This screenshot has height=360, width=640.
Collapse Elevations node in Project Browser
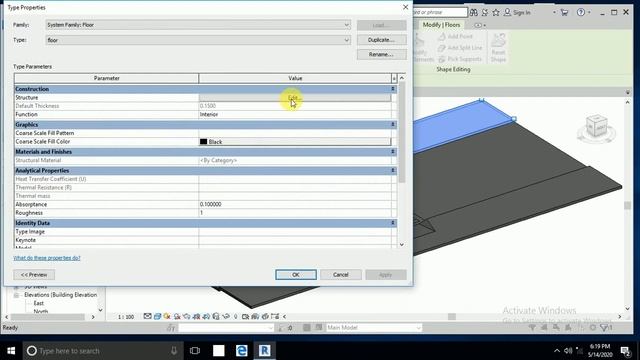[17, 295]
